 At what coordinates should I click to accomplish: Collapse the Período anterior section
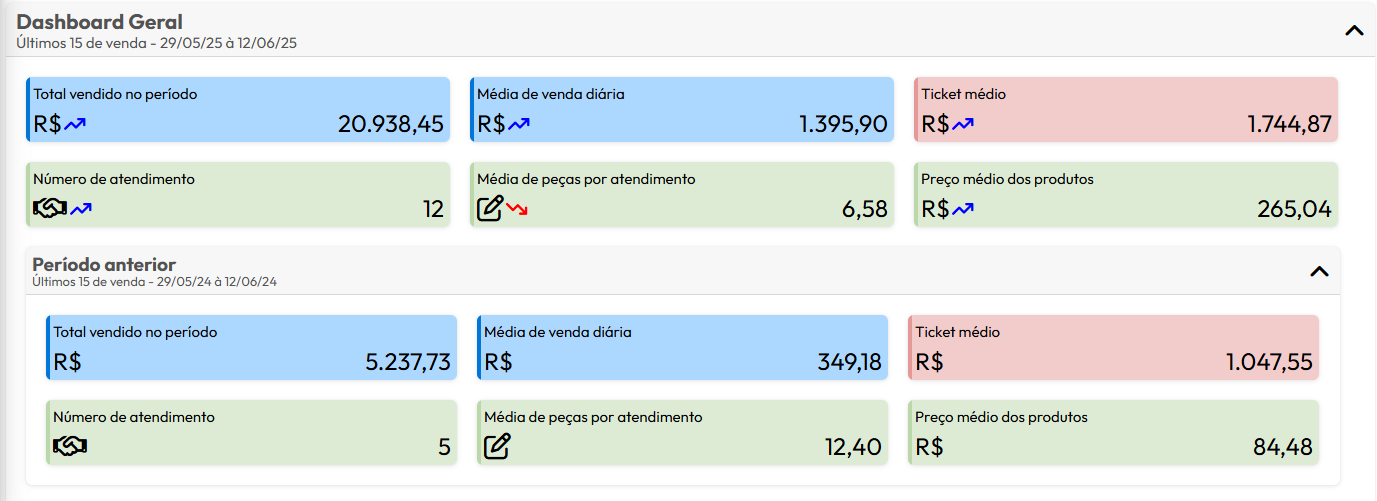point(1319,271)
